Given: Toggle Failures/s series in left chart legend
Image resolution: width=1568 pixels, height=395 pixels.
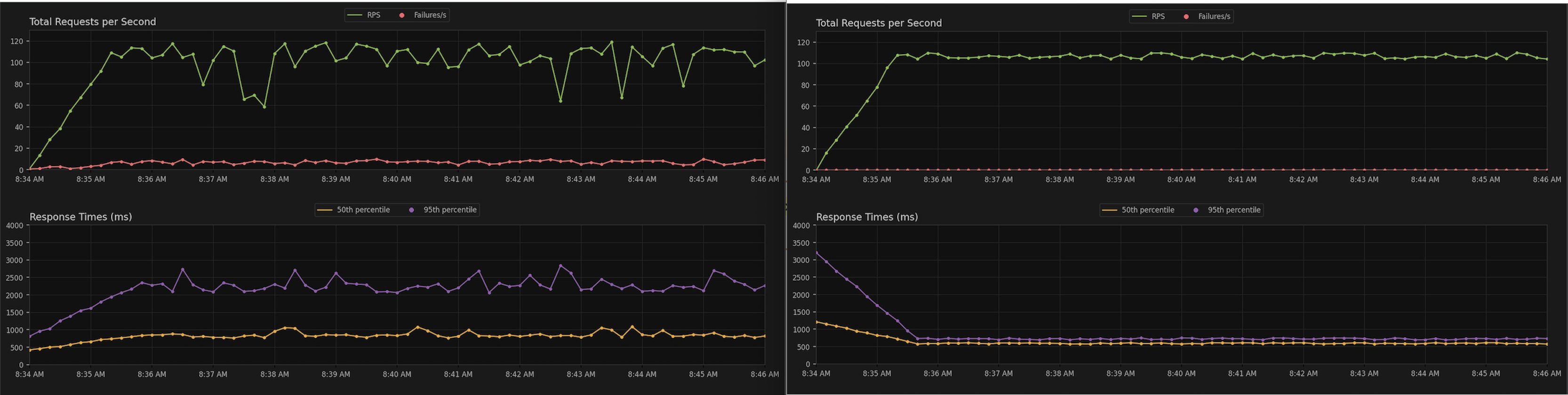Looking at the screenshot, I should click(x=423, y=15).
